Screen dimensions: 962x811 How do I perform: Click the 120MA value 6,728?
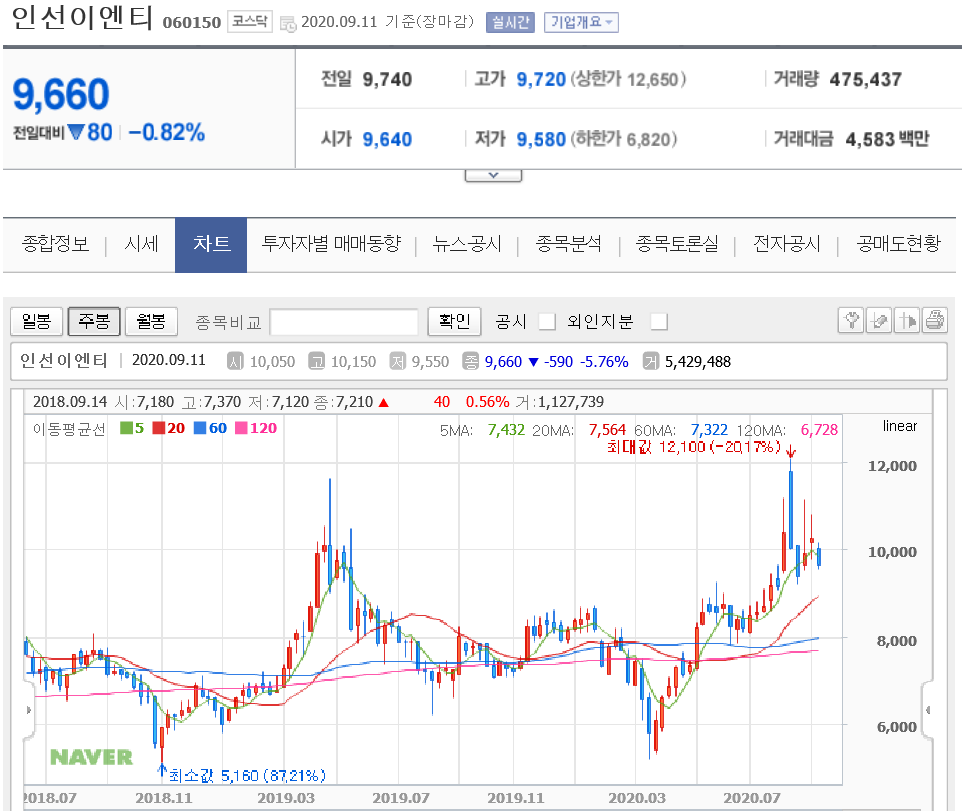point(819,430)
